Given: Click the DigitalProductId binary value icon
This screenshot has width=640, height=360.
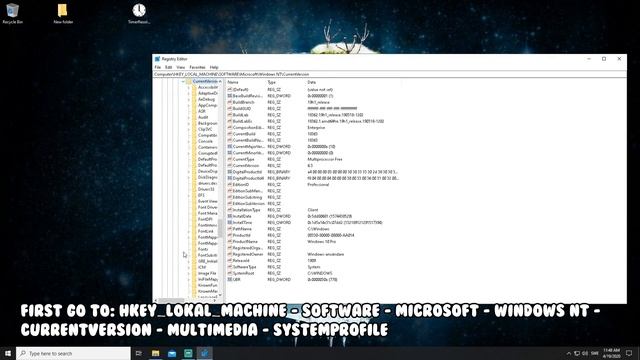Looking at the screenshot, I should click(x=229, y=172).
